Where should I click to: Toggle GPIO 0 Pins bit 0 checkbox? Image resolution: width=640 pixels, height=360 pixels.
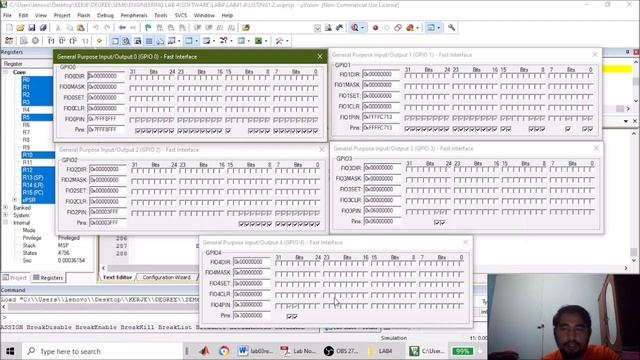tap(315, 131)
